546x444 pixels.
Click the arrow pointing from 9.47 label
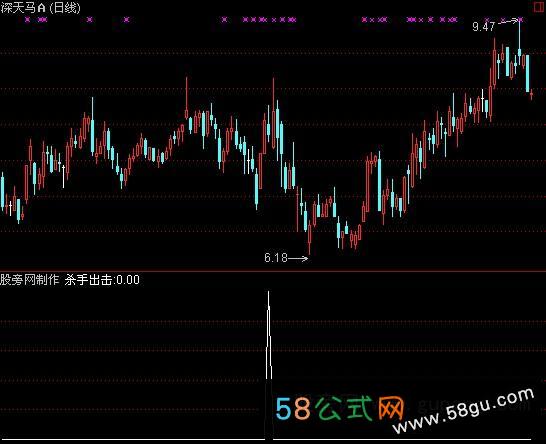click(x=508, y=22)
